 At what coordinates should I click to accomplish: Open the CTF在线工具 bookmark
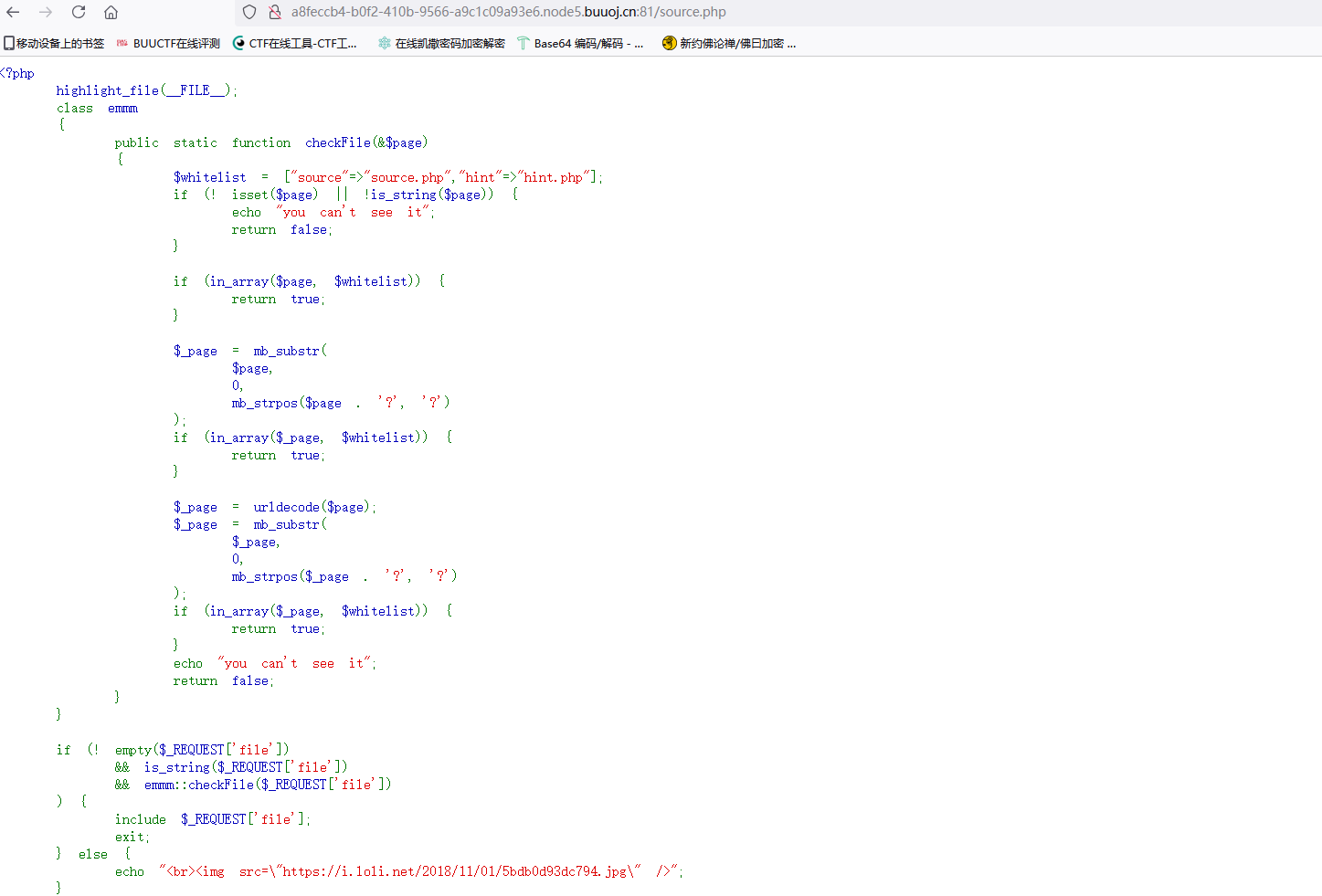(x=295, y=43)
